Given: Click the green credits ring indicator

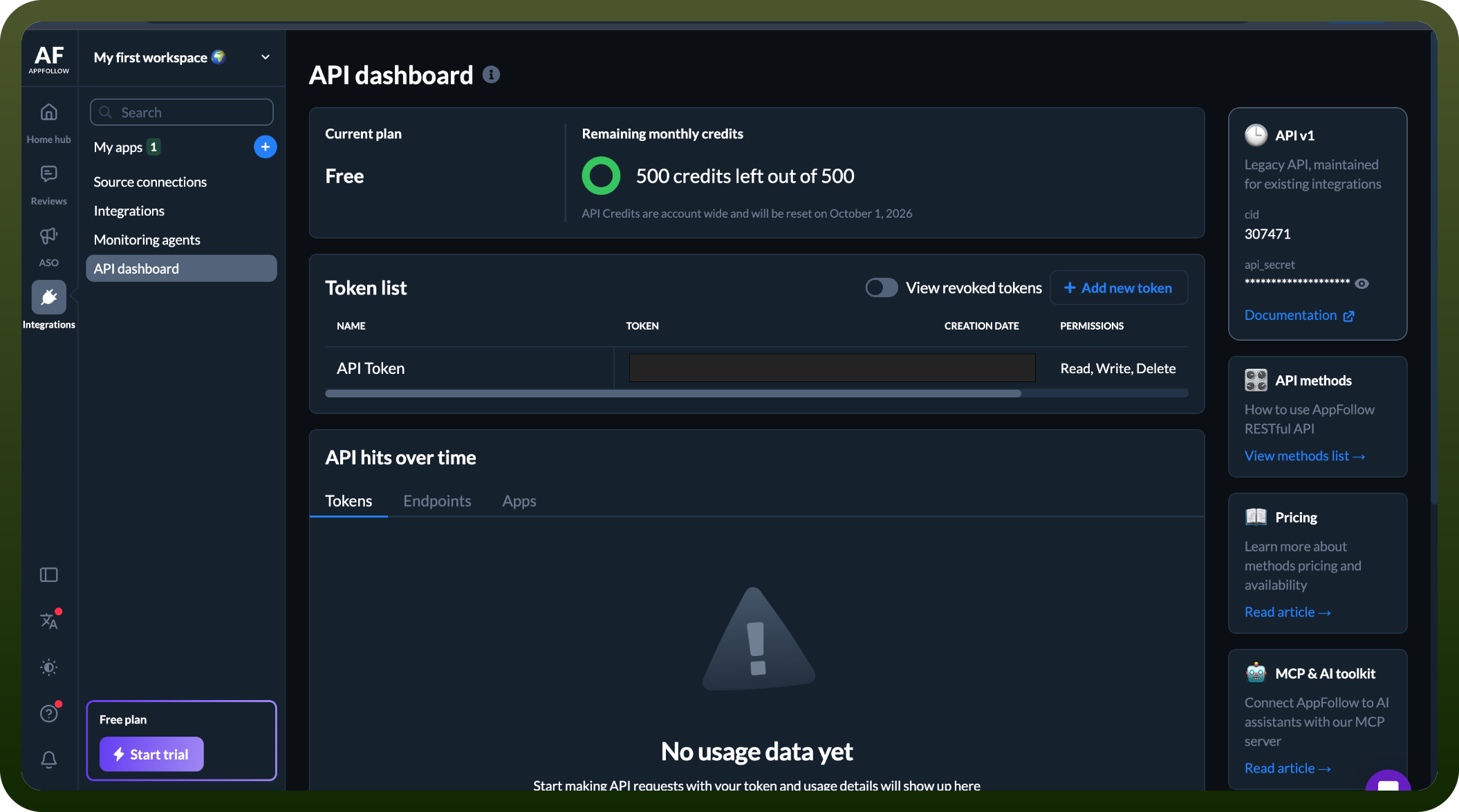Looking at the screenshot, I should pyautogui.click(x=601, y=176).
